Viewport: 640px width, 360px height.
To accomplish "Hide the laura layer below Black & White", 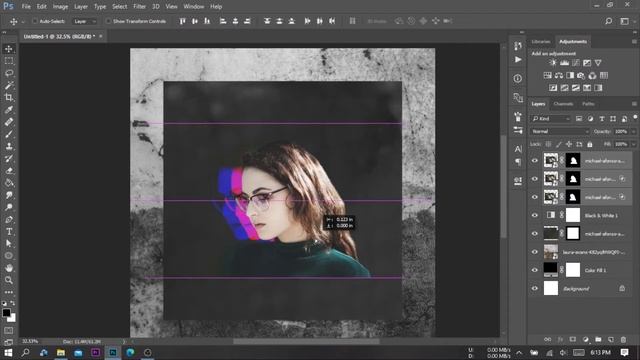I will tap(535, 252).
